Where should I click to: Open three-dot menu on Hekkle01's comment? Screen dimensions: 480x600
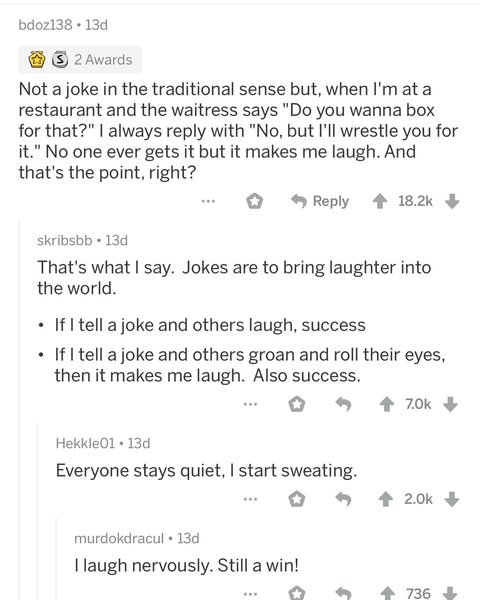(251, 498)
